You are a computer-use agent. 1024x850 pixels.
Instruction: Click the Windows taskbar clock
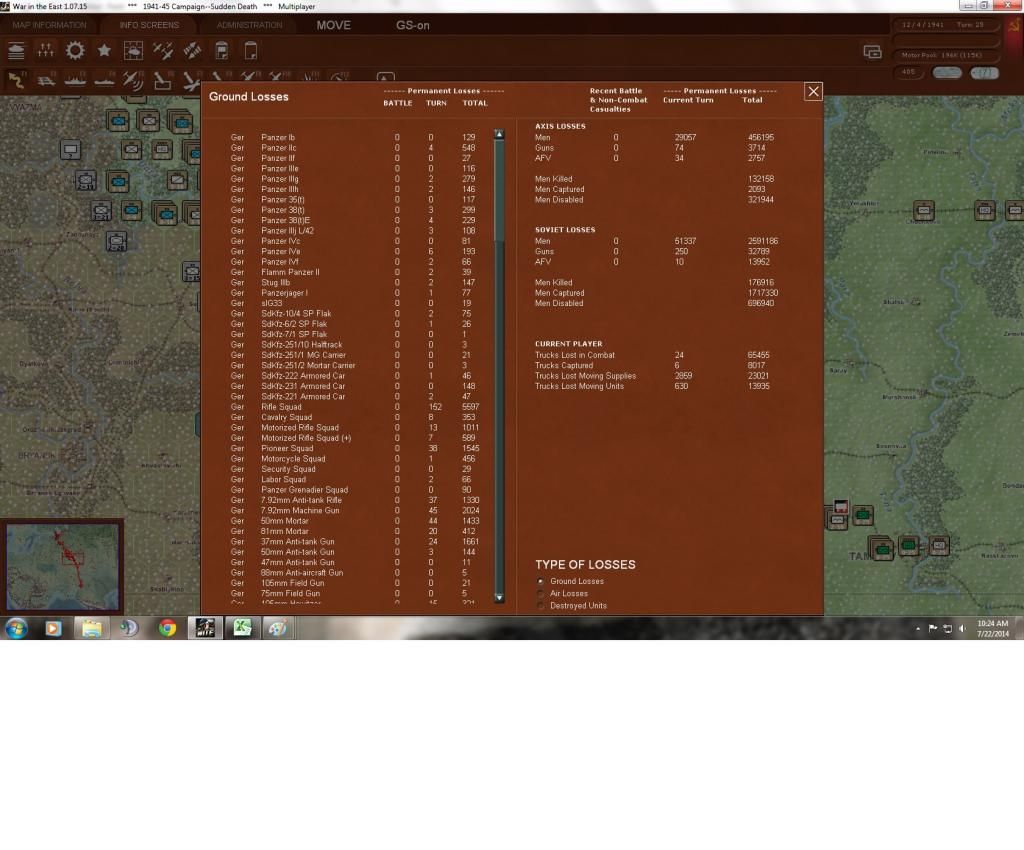993,628
